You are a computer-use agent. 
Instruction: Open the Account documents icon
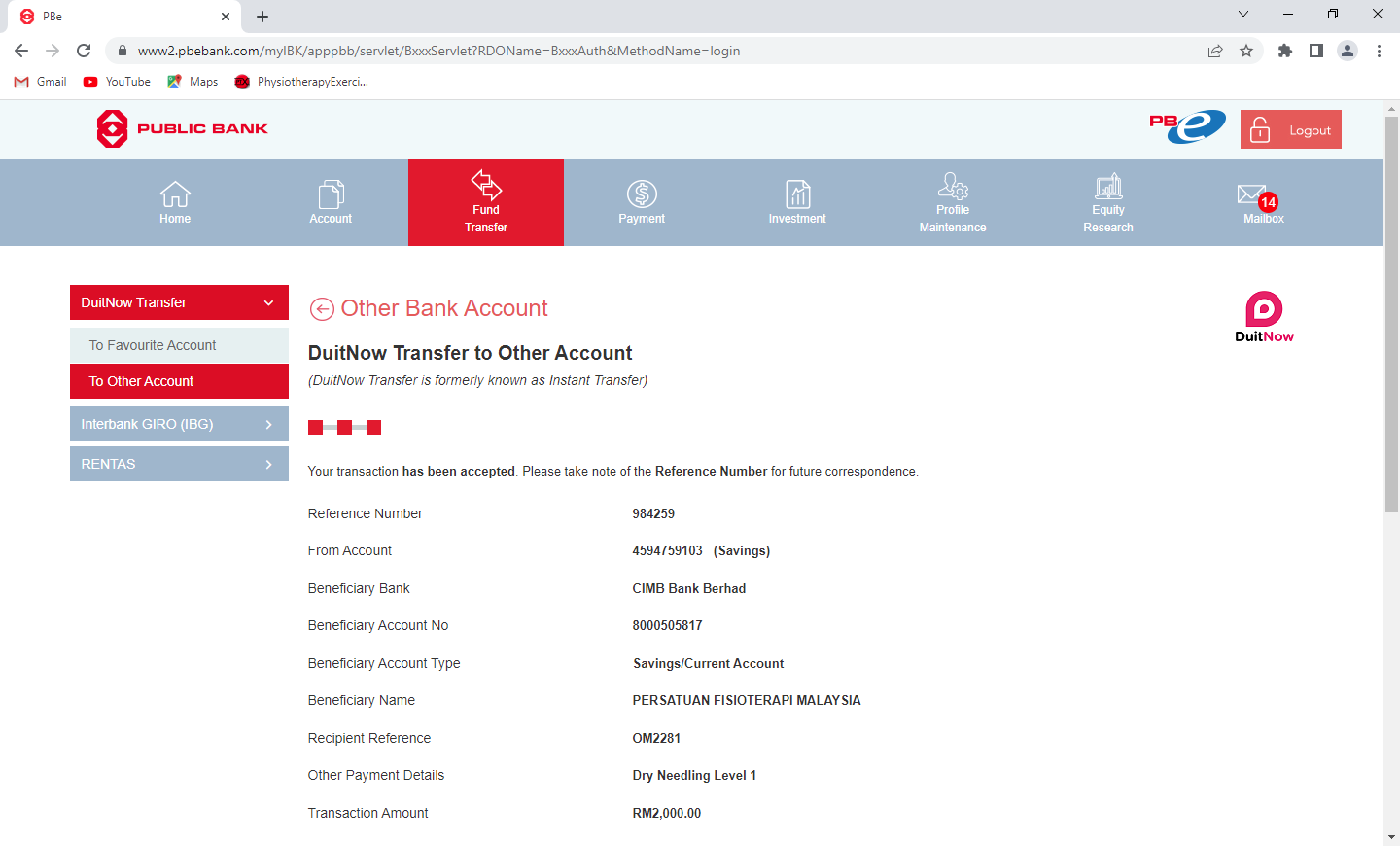click(x=331, y=194)
